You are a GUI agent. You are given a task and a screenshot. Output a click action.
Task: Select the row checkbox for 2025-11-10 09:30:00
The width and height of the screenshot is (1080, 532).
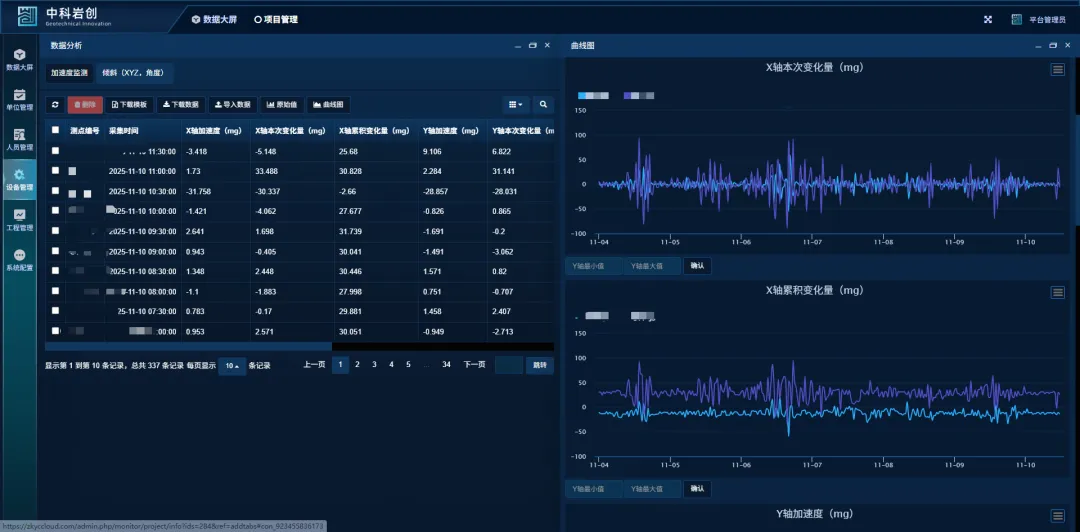click(56, 231)
